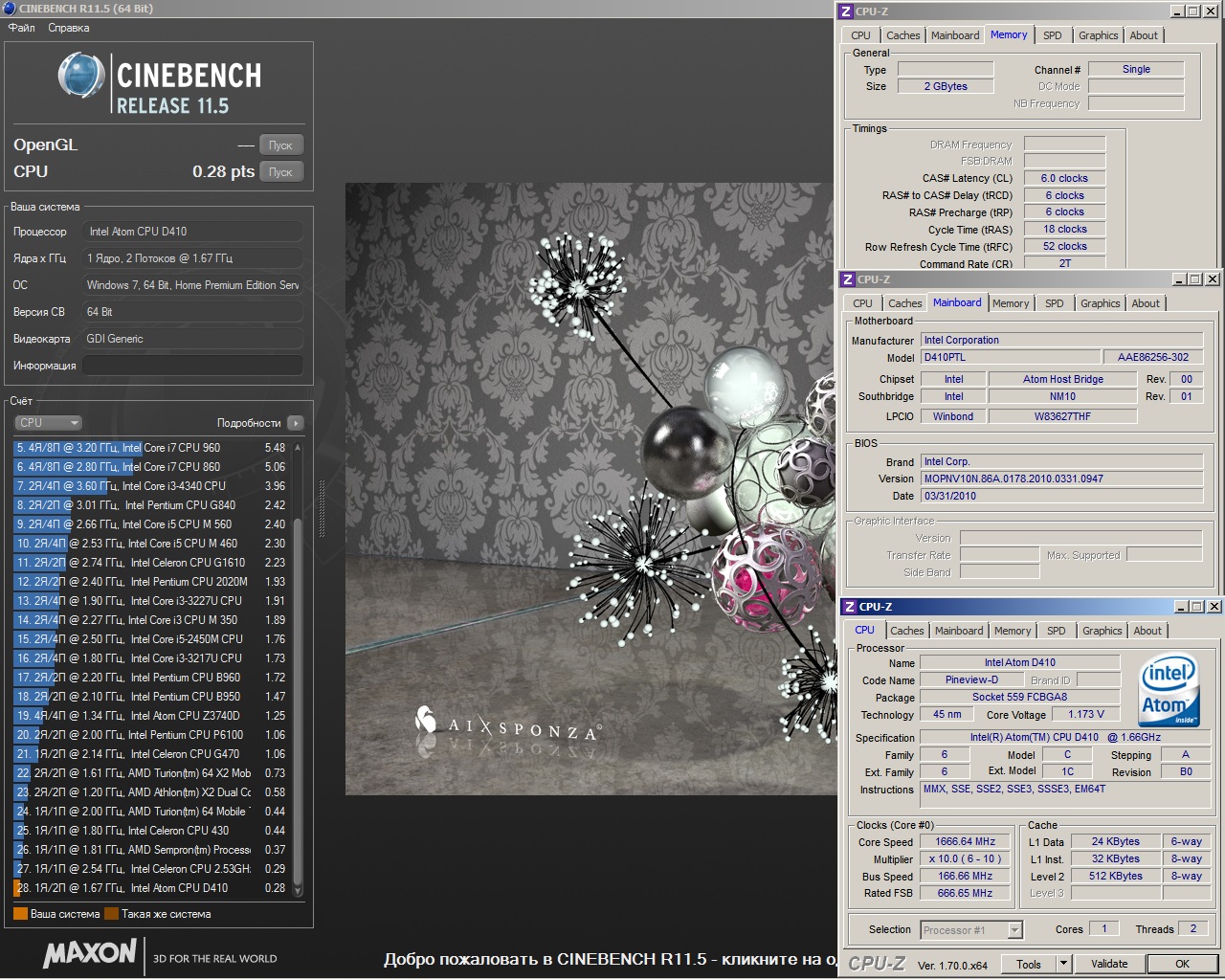
Task: Click brown 'Такая же система' legend swatch
Action: click(111, 914)
